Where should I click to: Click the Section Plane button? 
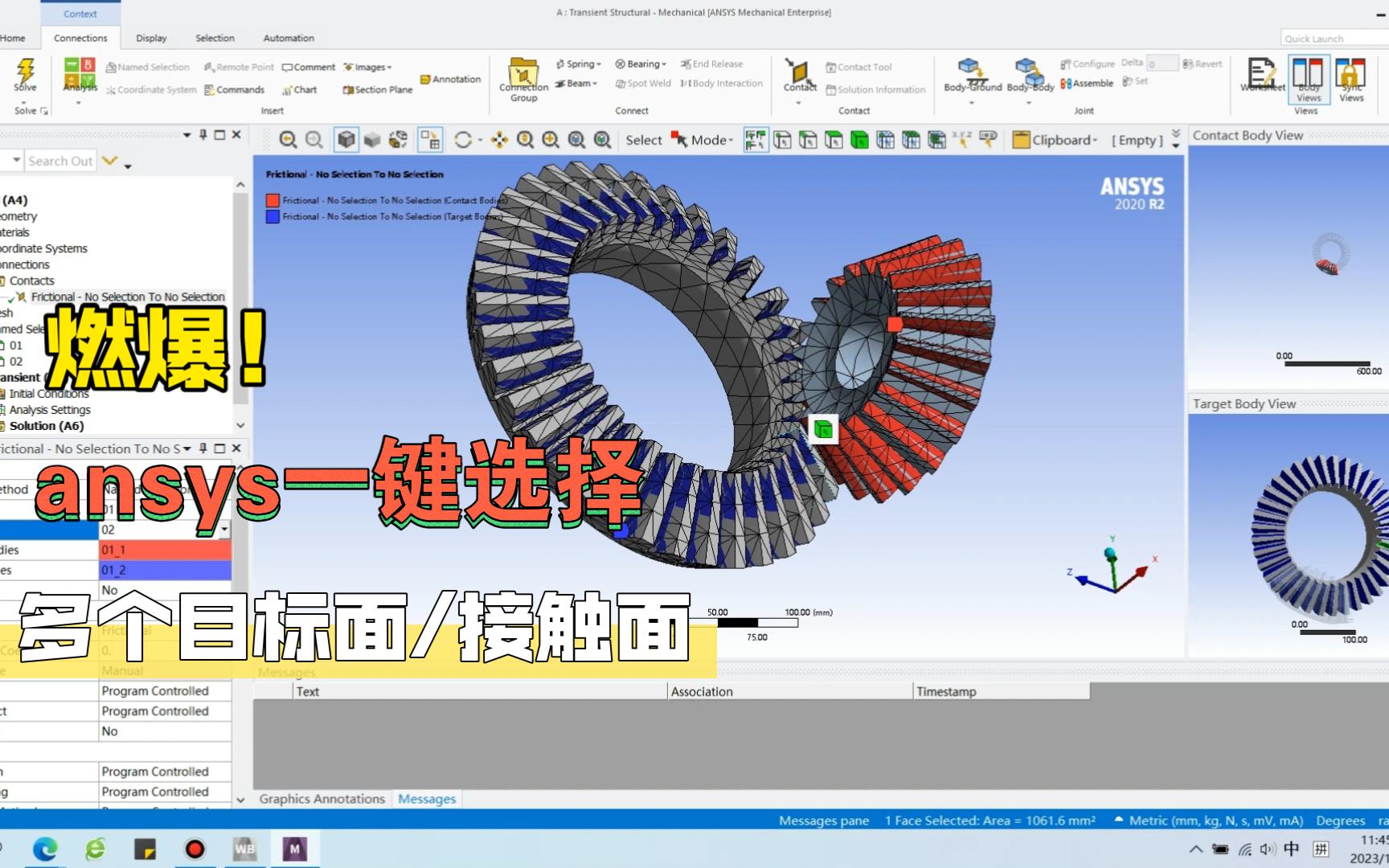click(377, 89)
